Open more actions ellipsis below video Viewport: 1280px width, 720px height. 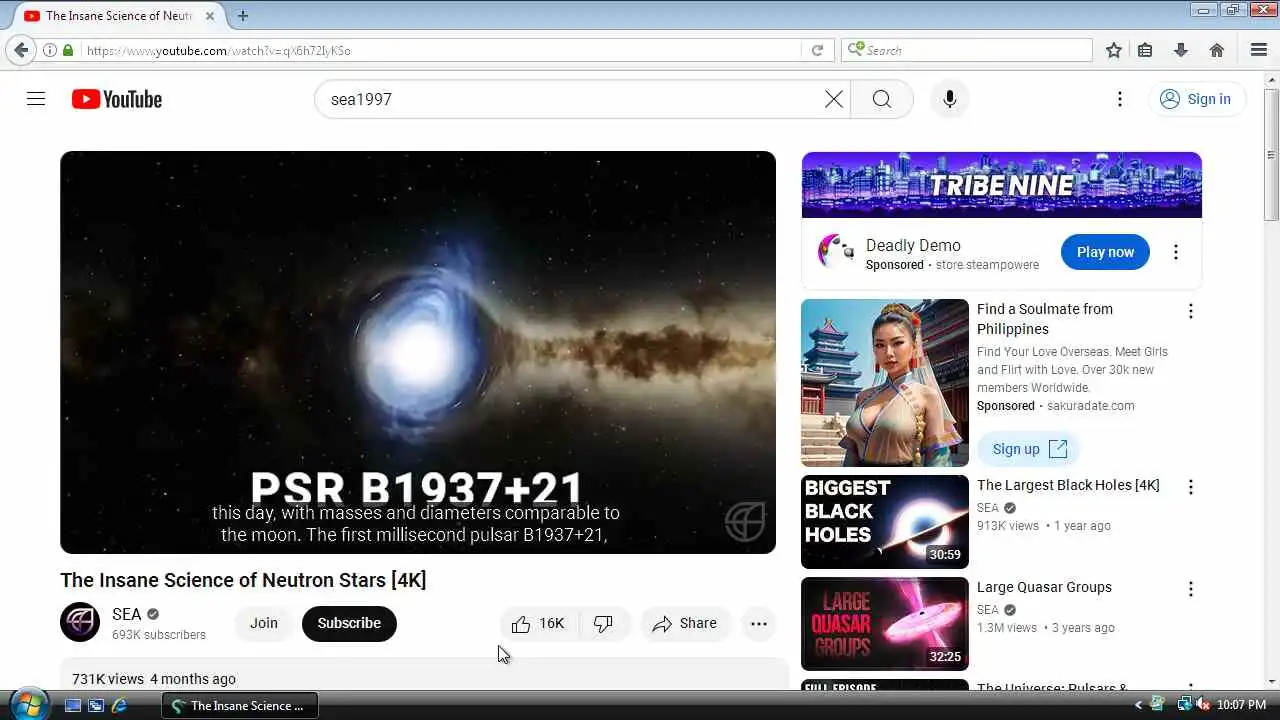coord(759,623)
